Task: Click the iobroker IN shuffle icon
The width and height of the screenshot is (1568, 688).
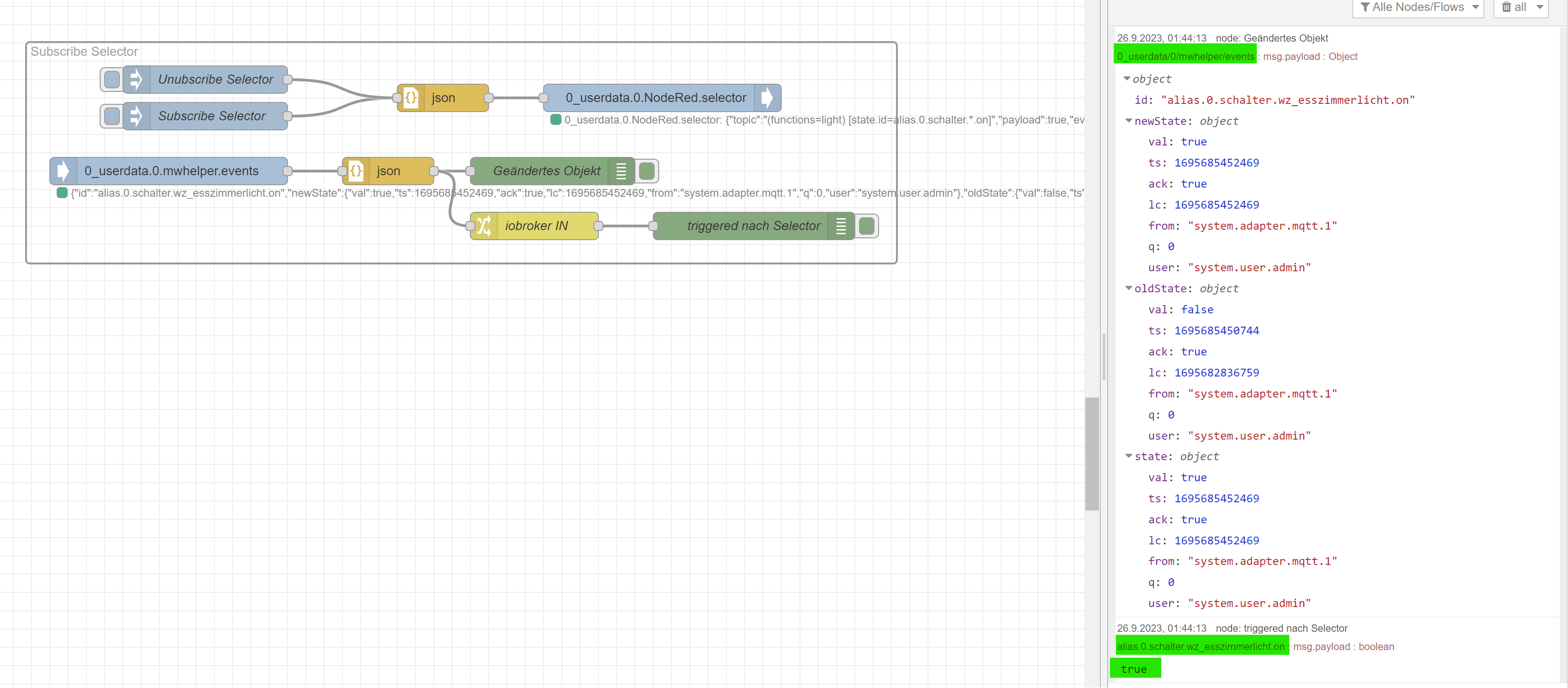Action: [x=484, y=226]
